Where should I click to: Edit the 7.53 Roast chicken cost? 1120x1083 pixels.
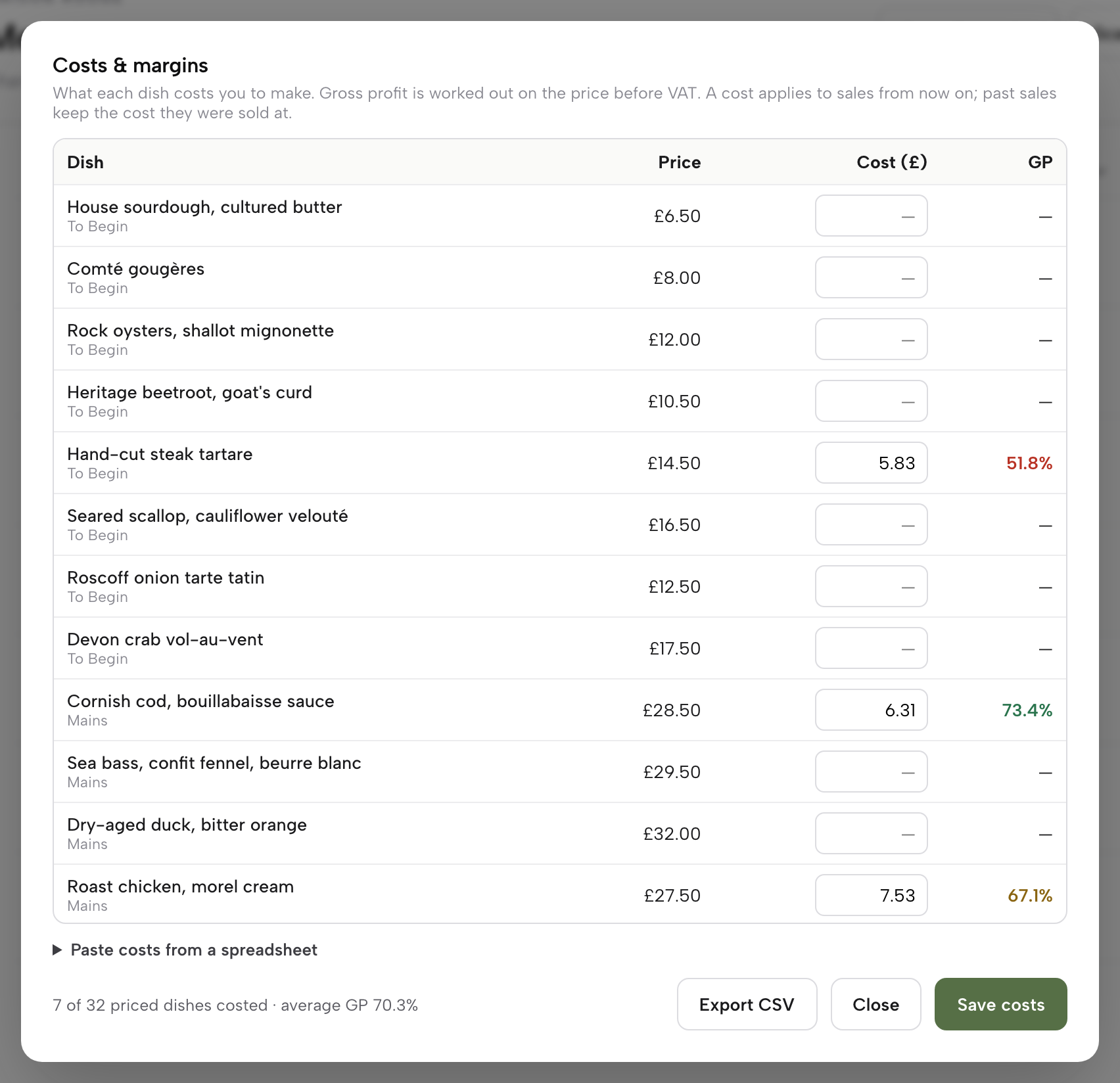(871, 895)
